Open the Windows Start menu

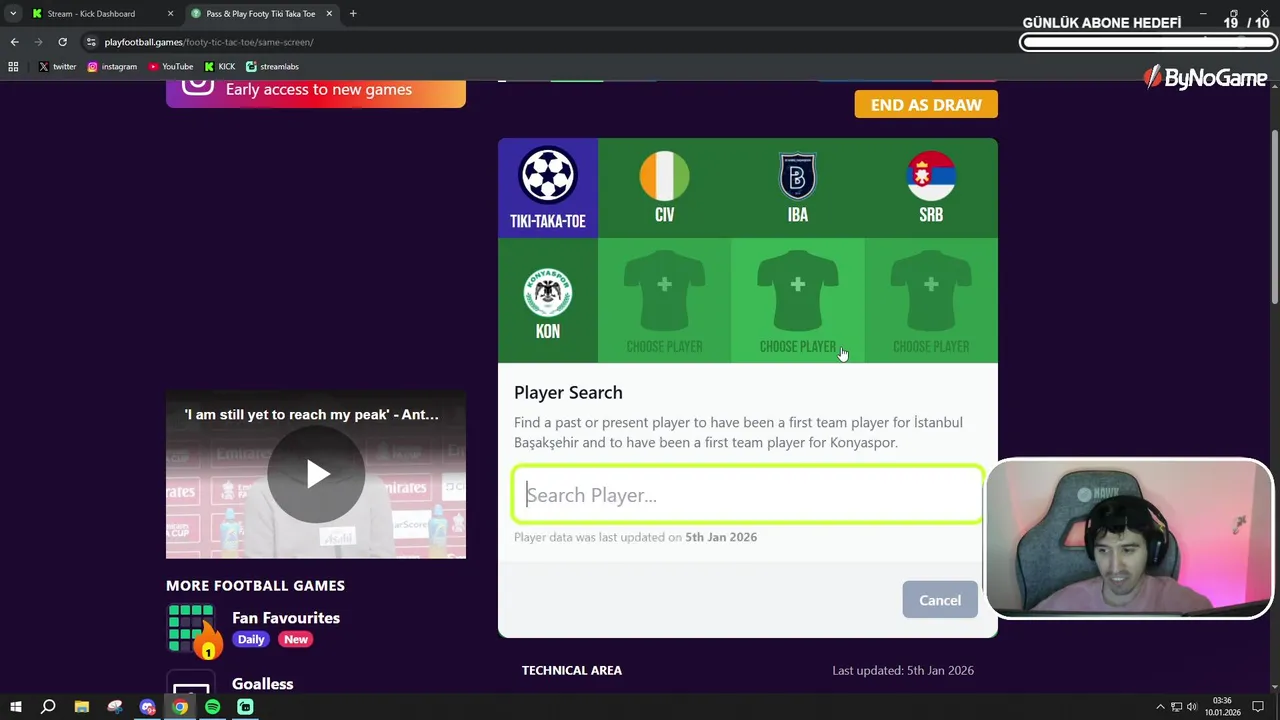pos(15,707)
